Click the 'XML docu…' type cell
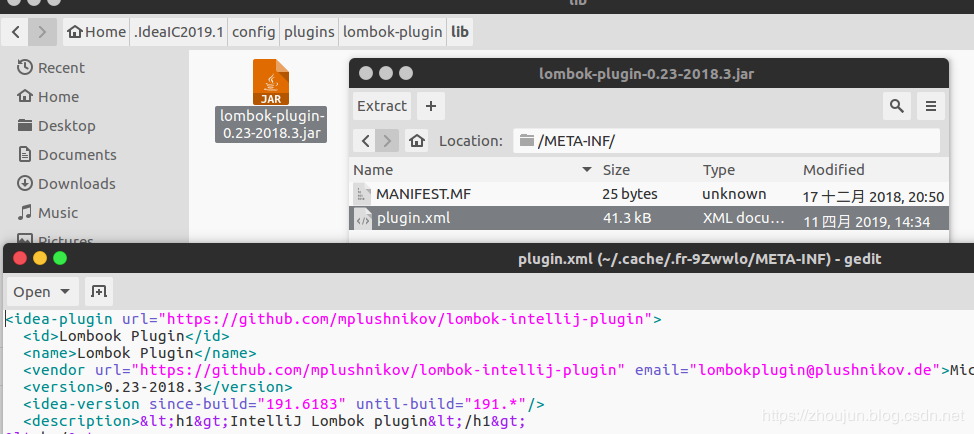The height and width of the screenshot is (434, 974). (x=744, y=219)
